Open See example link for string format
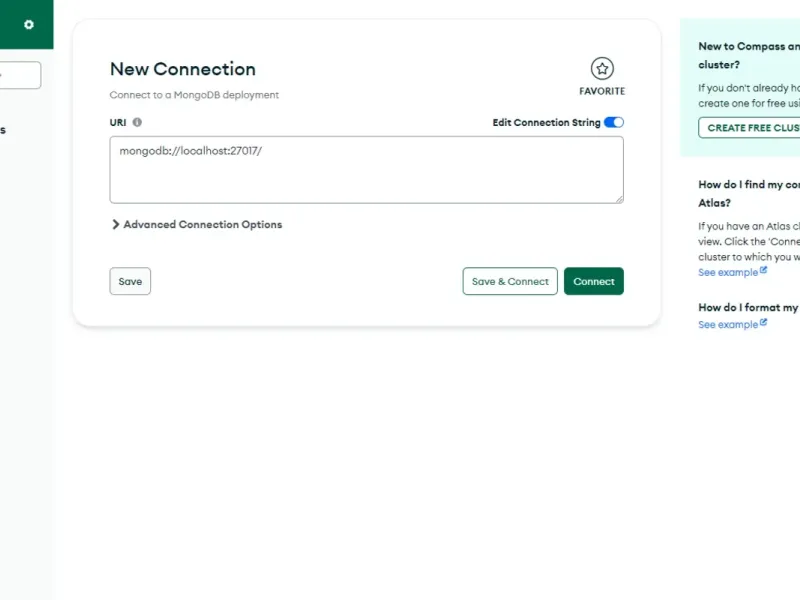Image resolution: width=800 pixels, height=600 pixels. (x=728, y=325)
